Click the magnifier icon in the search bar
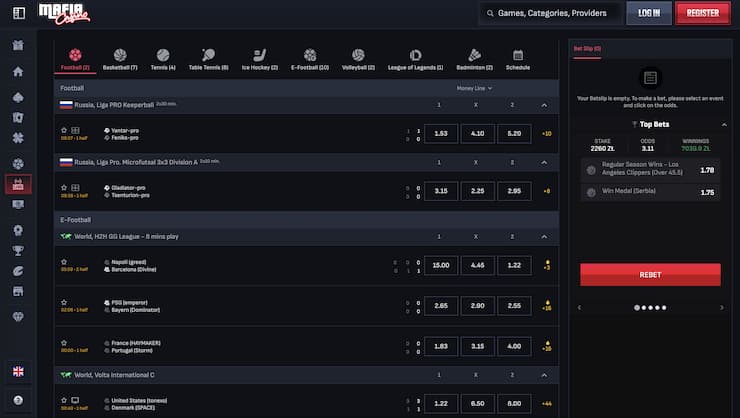Viewport: 740px width, 418px height. point(490,13)
